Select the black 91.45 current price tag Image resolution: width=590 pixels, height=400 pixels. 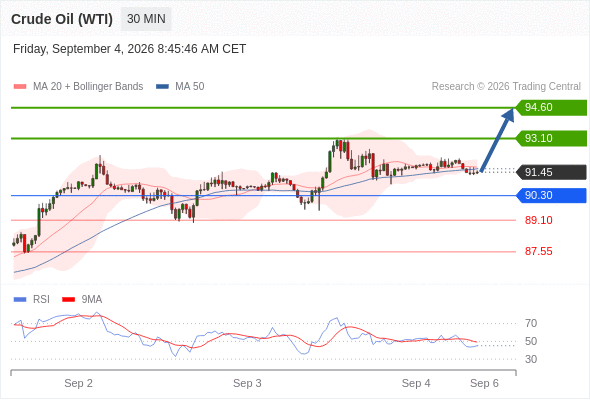tap(551, 172)
